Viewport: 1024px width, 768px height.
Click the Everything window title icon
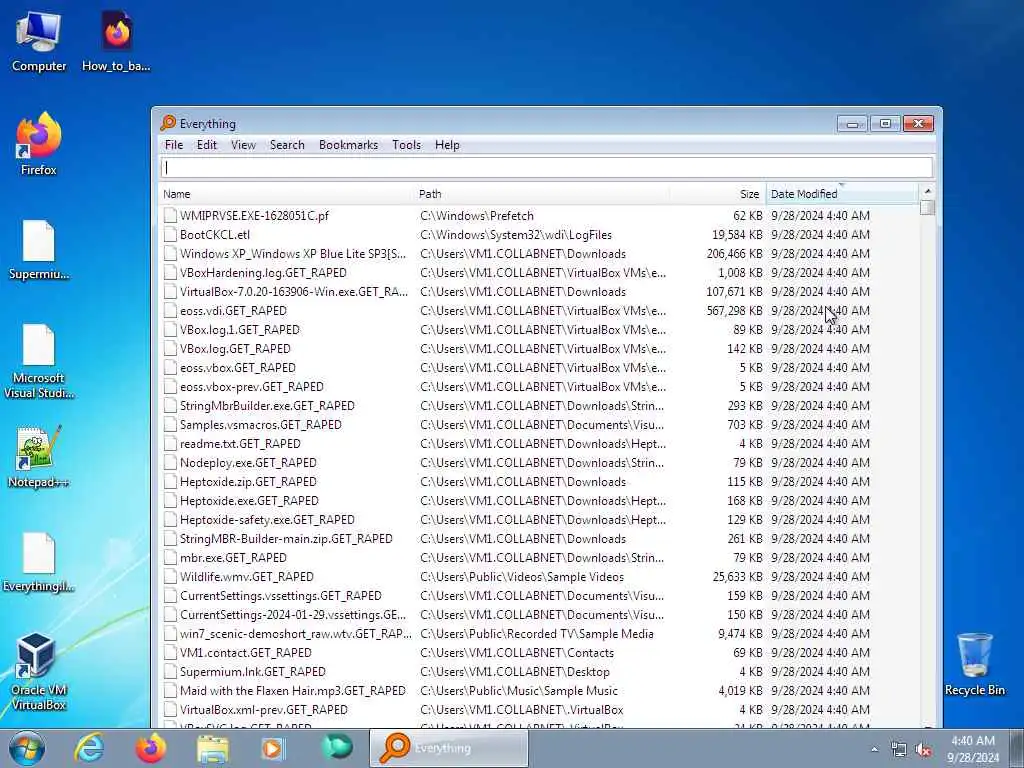click(x=168, y=123)
